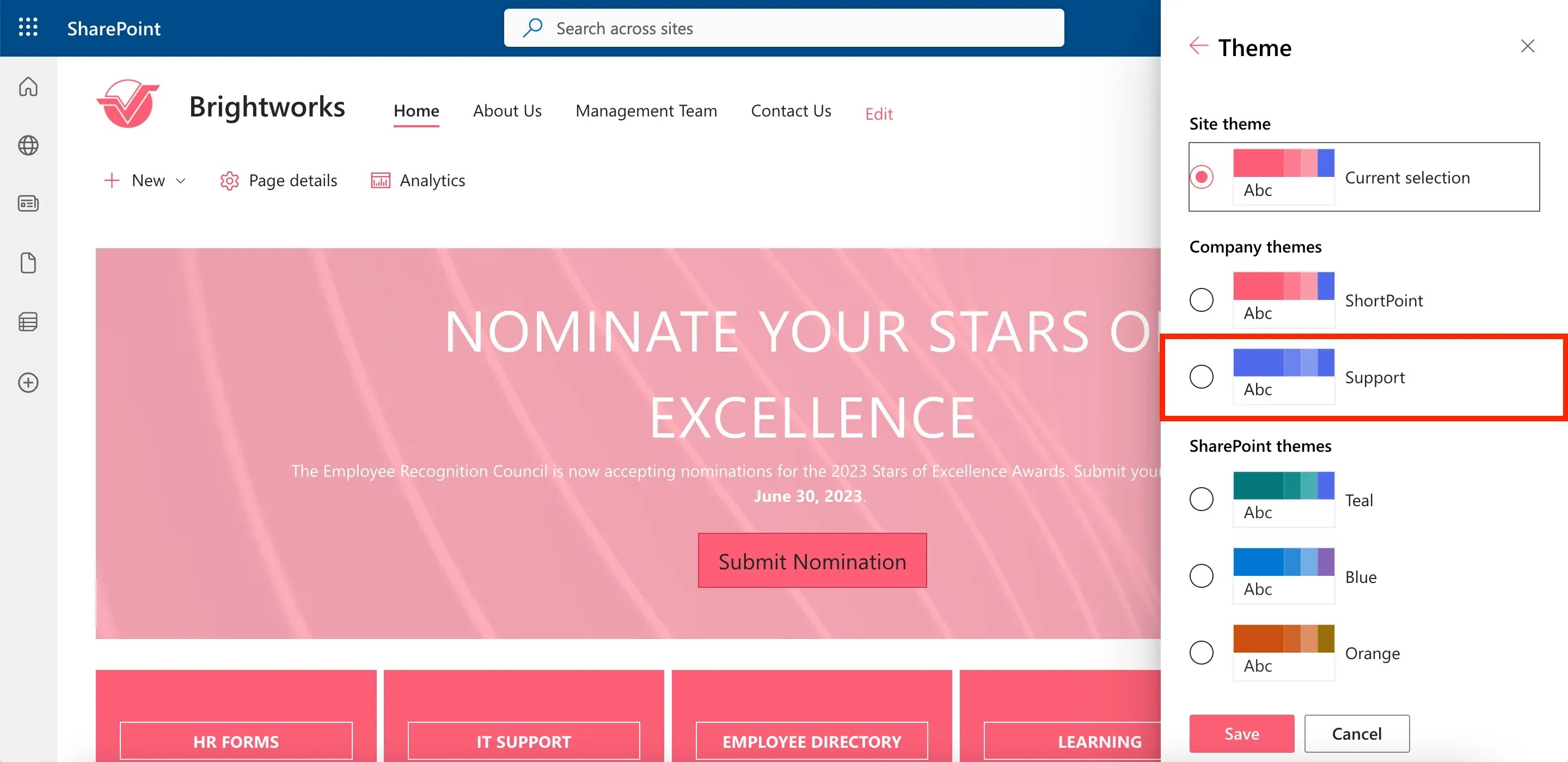Viewport: 1568px width, 762px height.
Task: Open My files page icon
Action: coord(28,263)
